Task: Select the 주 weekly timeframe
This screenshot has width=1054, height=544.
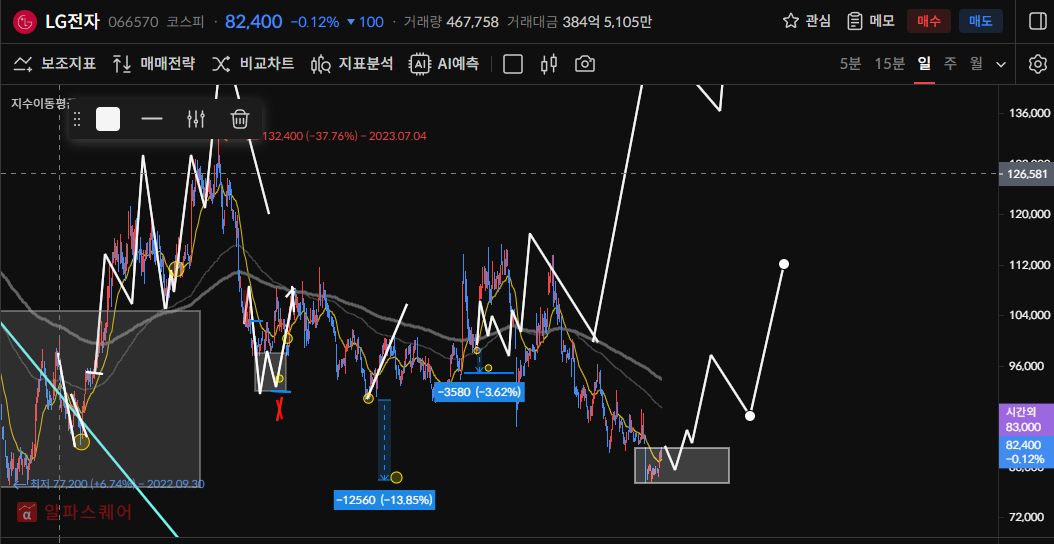Action: point(950,64)
